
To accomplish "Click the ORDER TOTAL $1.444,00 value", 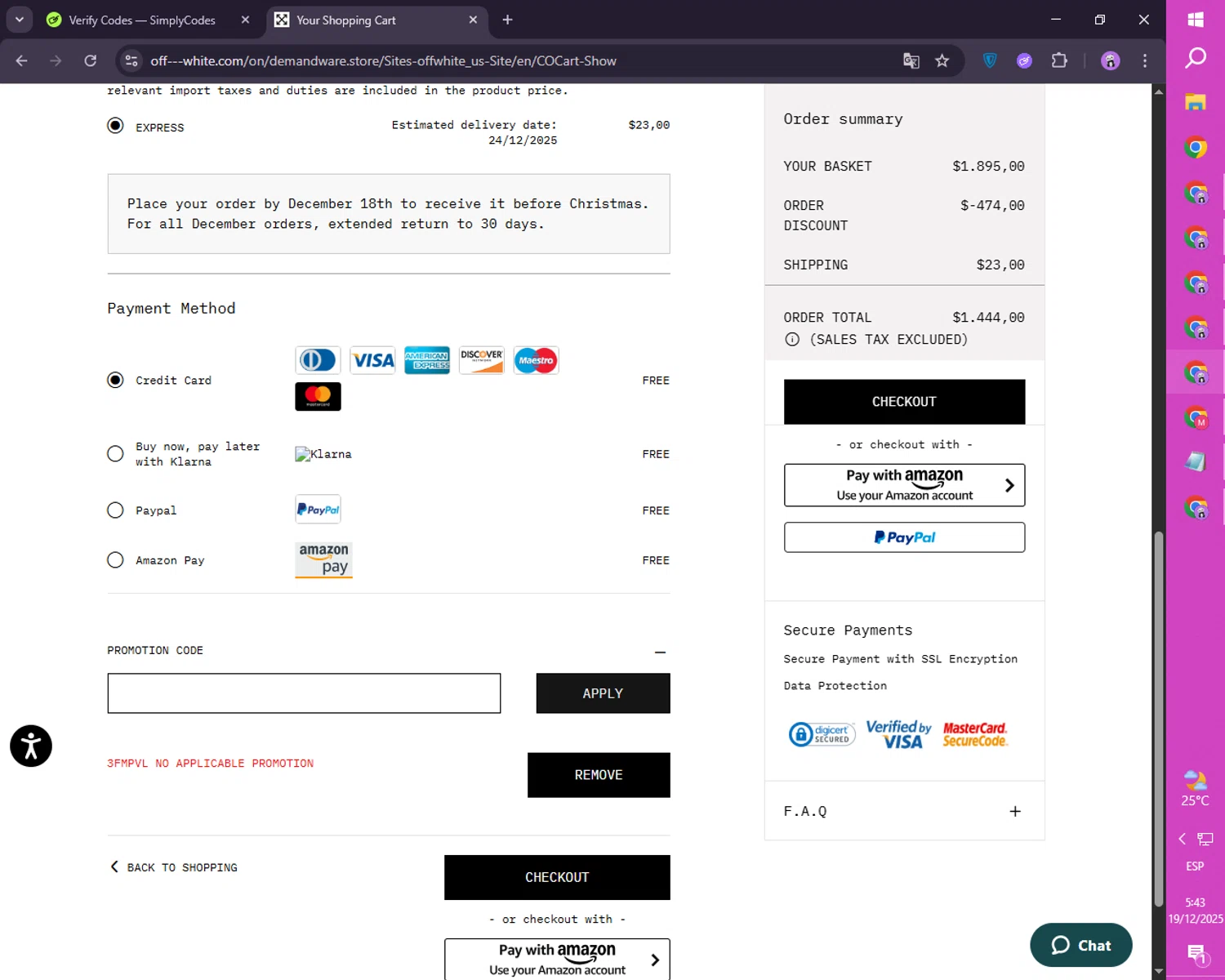I will pos(988,318).
